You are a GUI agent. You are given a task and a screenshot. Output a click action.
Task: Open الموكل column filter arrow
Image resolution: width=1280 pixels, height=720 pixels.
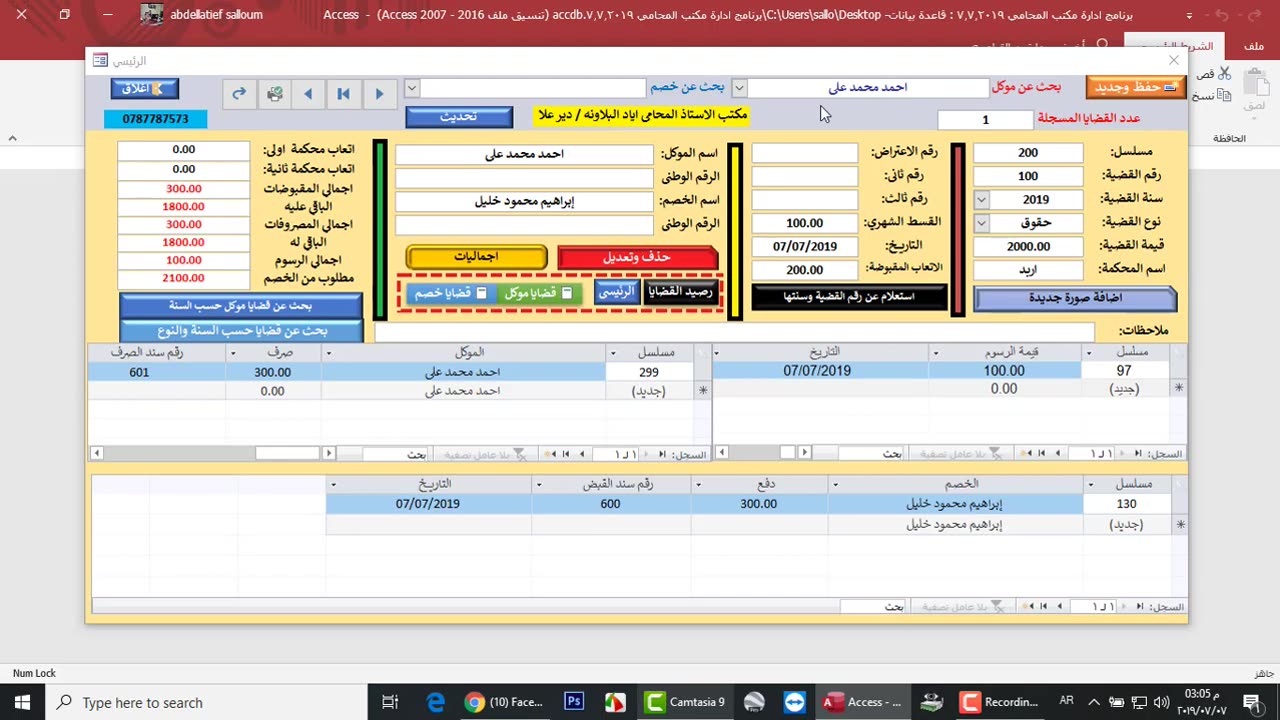(328, 353)
